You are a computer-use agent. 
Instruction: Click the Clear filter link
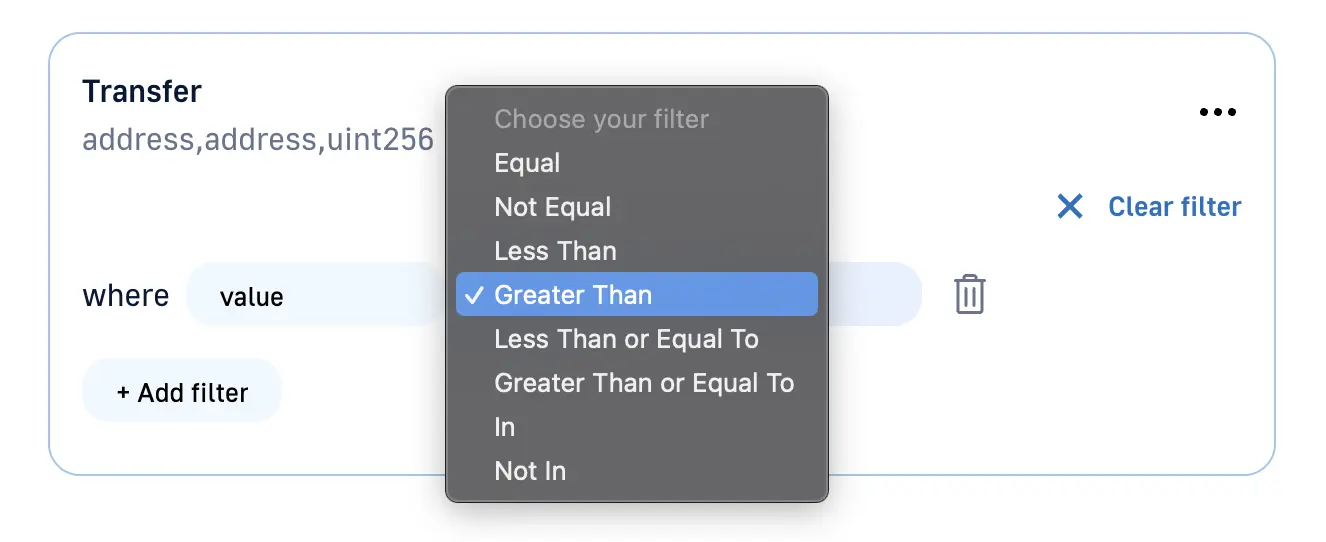(1174, 207)
